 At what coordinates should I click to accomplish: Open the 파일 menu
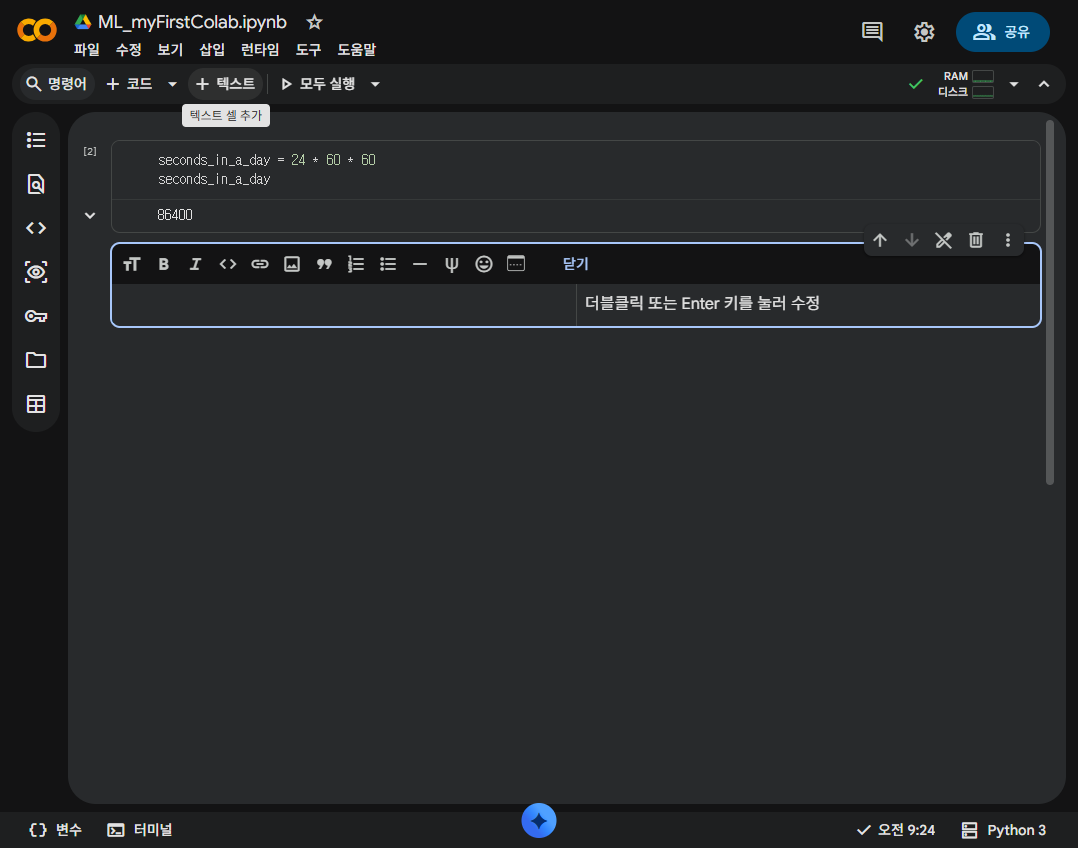tap(87, 50)
